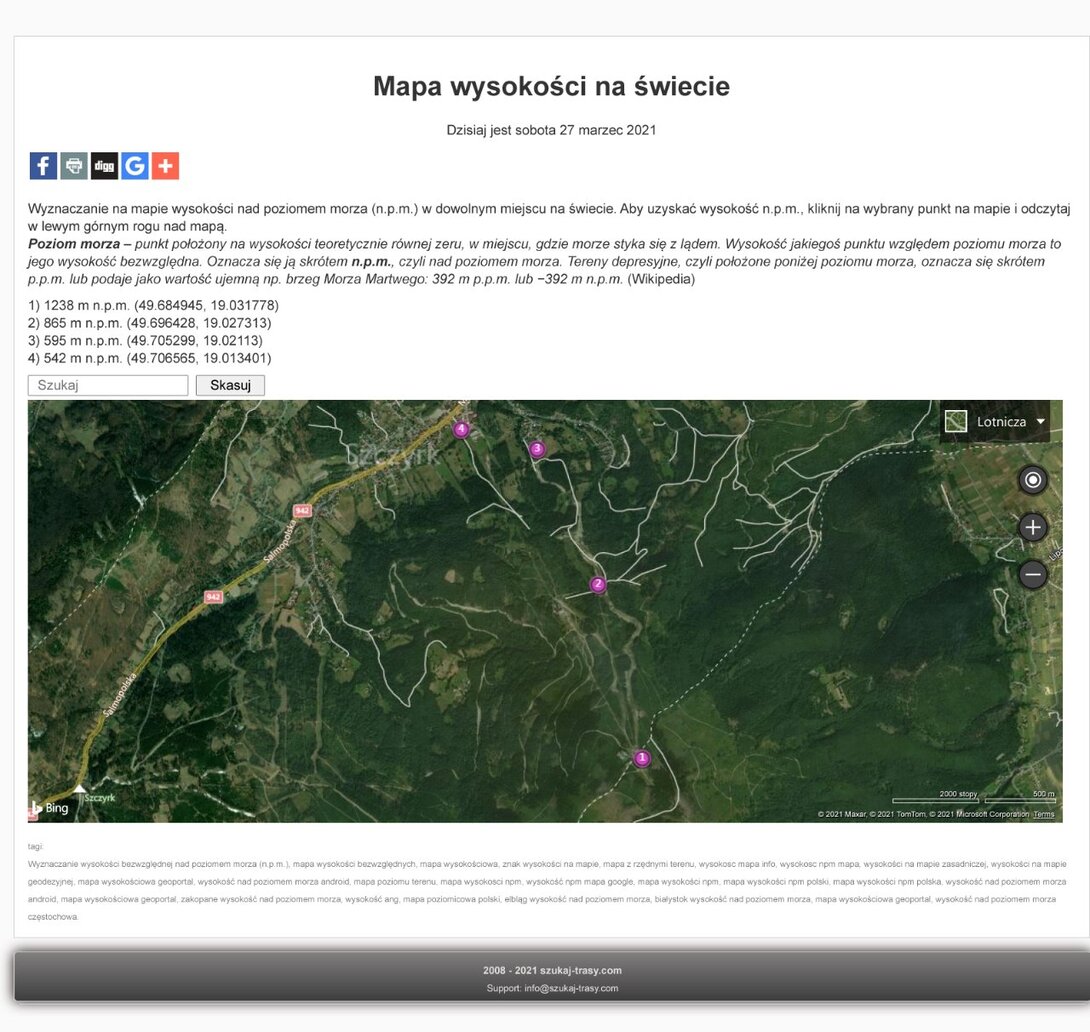The height and width of the screenshot is (1032, 1090).
Task: Select elevation entry 595 m n.p.m.
Action: 145,341
